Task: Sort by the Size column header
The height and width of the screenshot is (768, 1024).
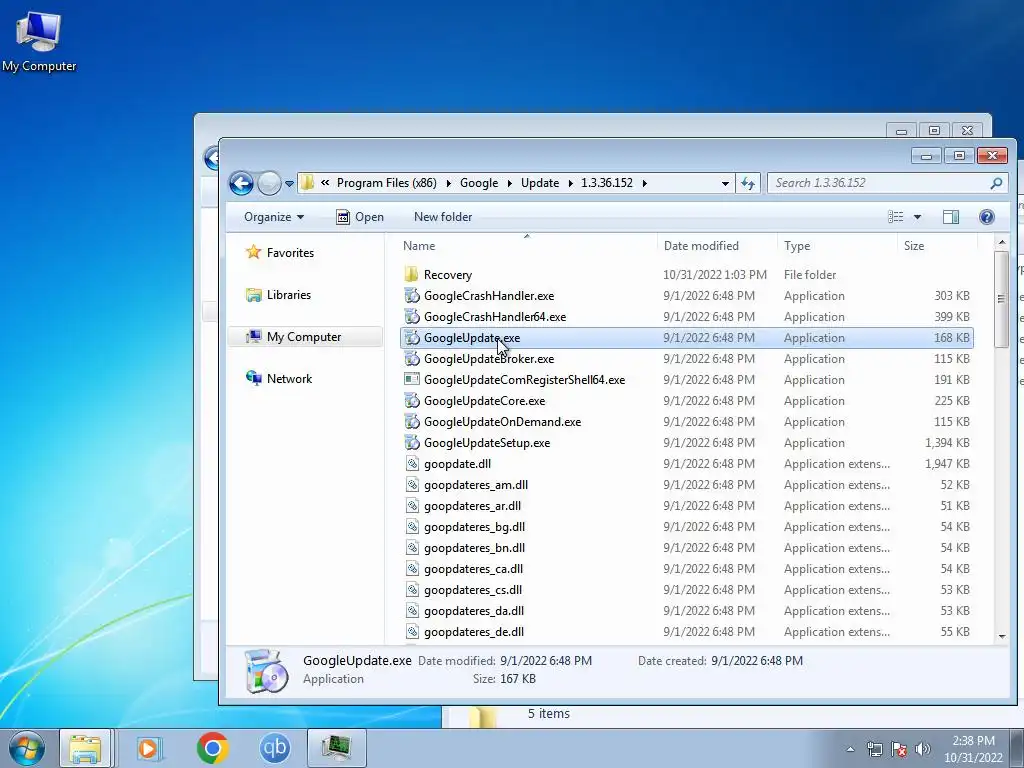Action: click(x=914, y=246)
